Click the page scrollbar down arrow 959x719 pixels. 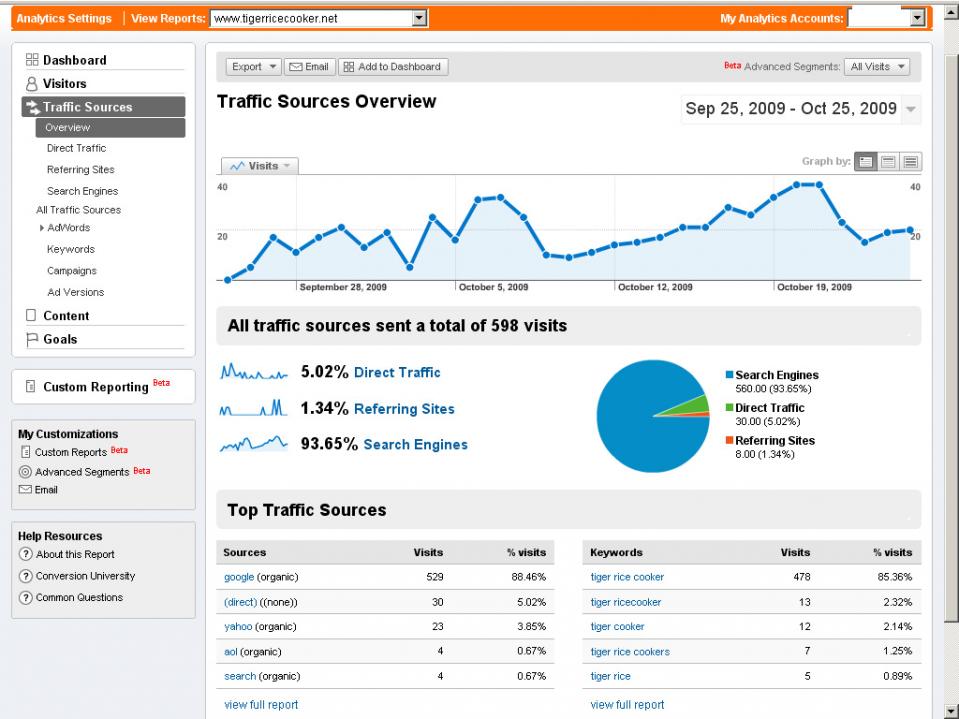point(950,711)
